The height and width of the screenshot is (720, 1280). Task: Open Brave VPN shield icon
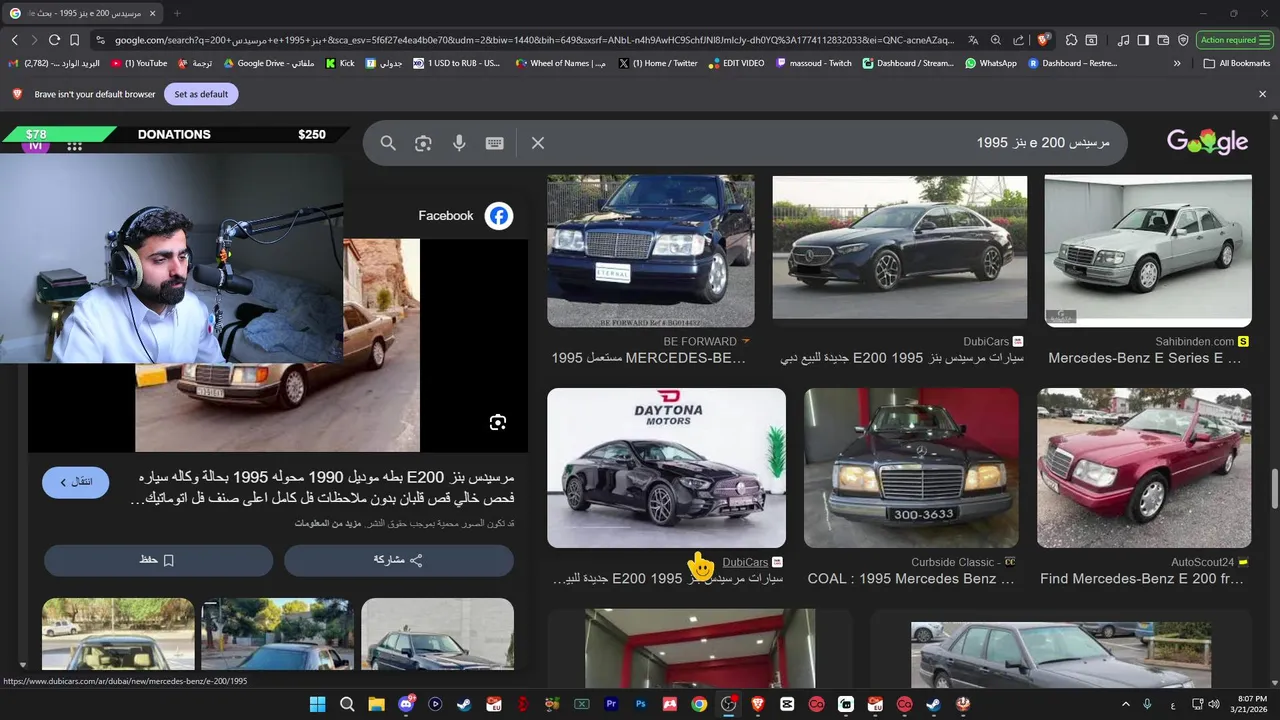[1183, 40]
